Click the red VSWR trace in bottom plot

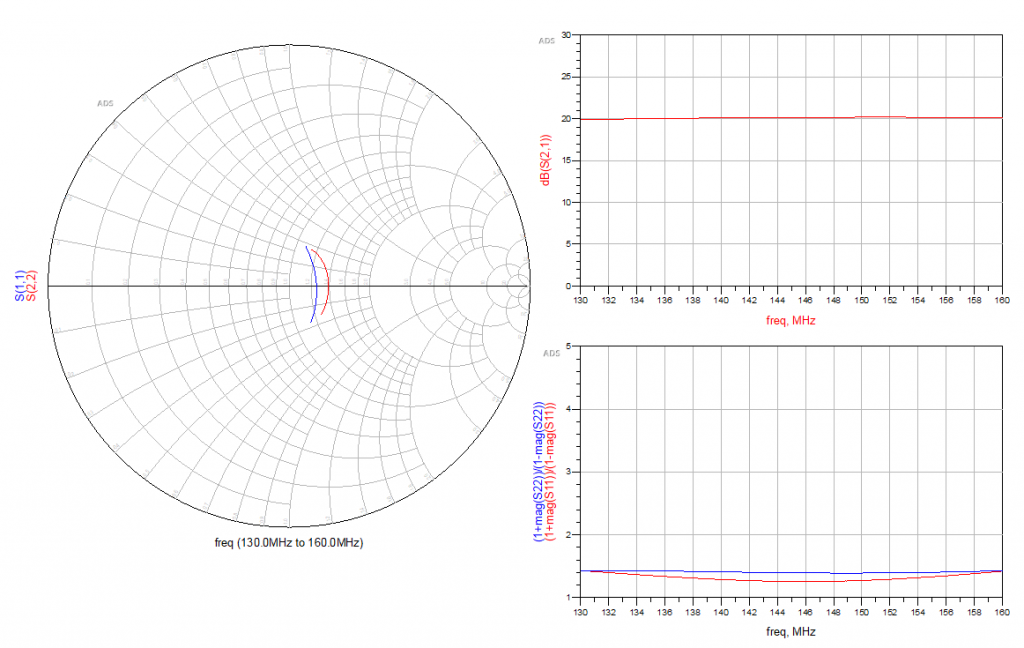(791, 581)
